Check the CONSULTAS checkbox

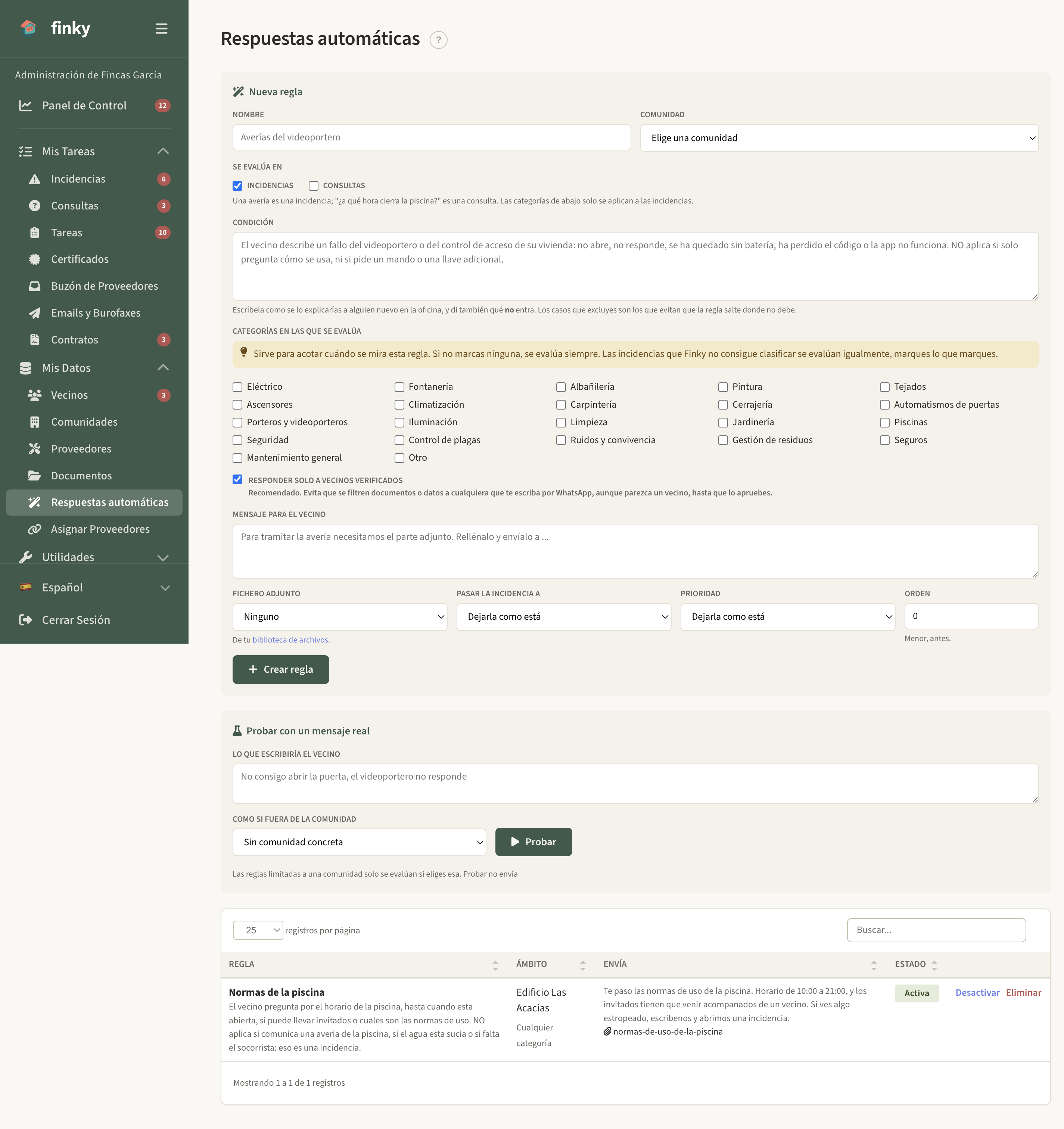(313, 186)
